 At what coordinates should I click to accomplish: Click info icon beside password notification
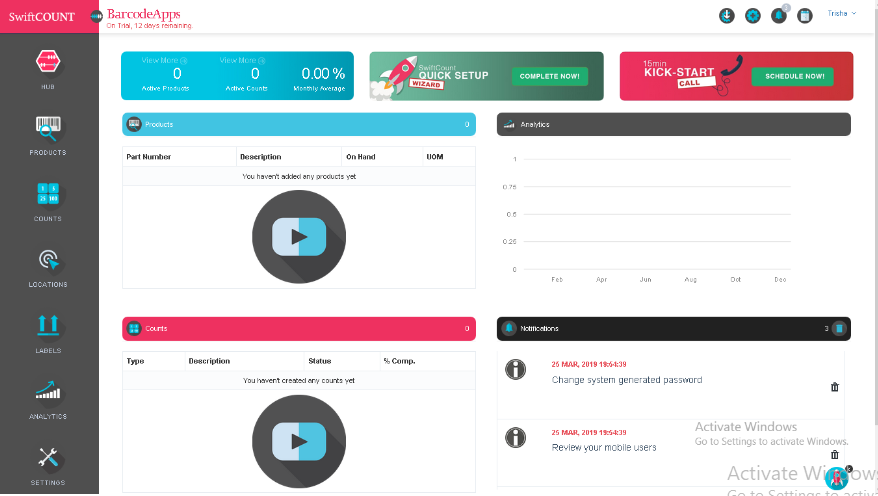point(516,369)
